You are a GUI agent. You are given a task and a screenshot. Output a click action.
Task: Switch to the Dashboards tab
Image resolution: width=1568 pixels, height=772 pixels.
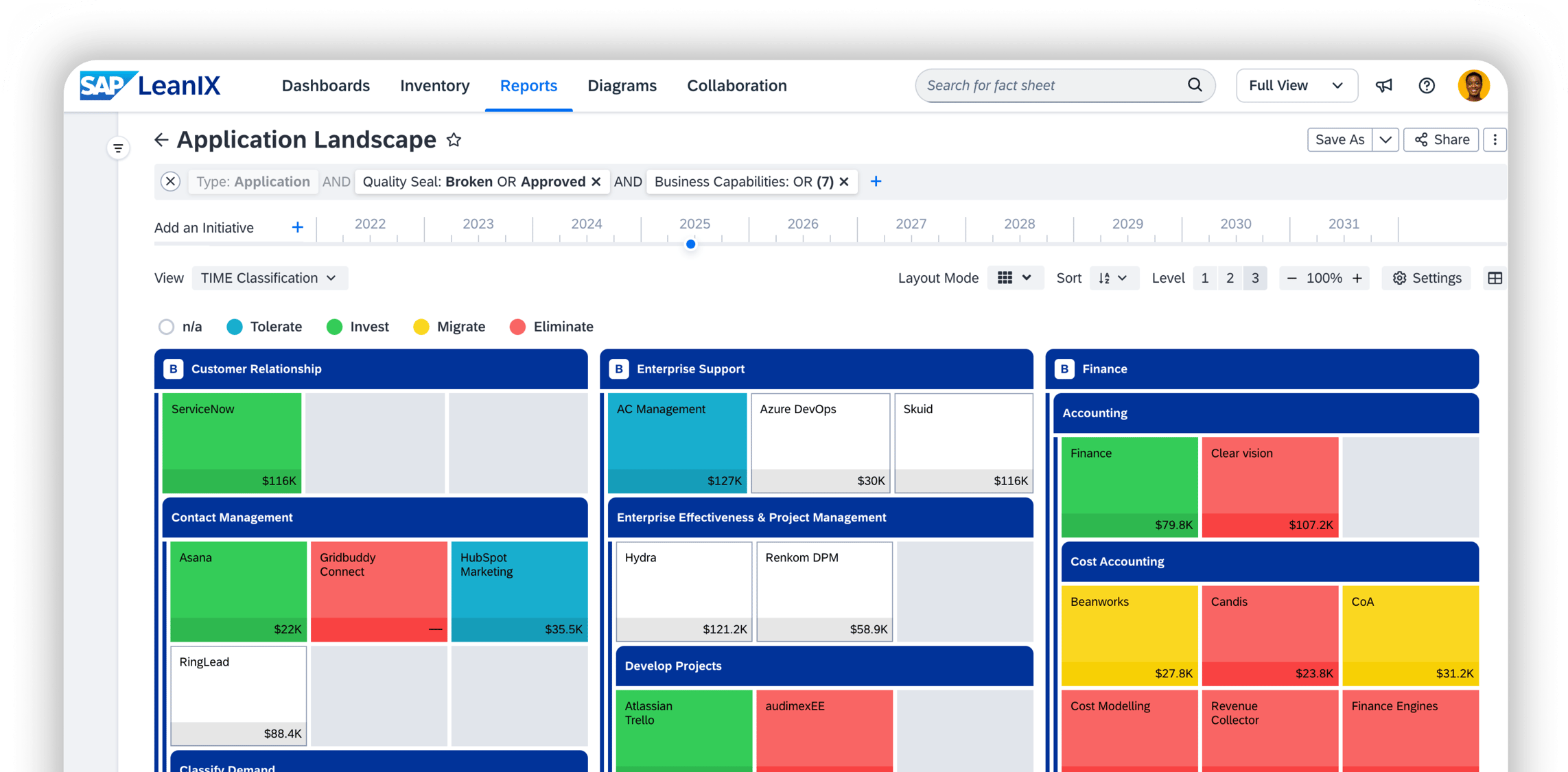[x=325, y=86]
